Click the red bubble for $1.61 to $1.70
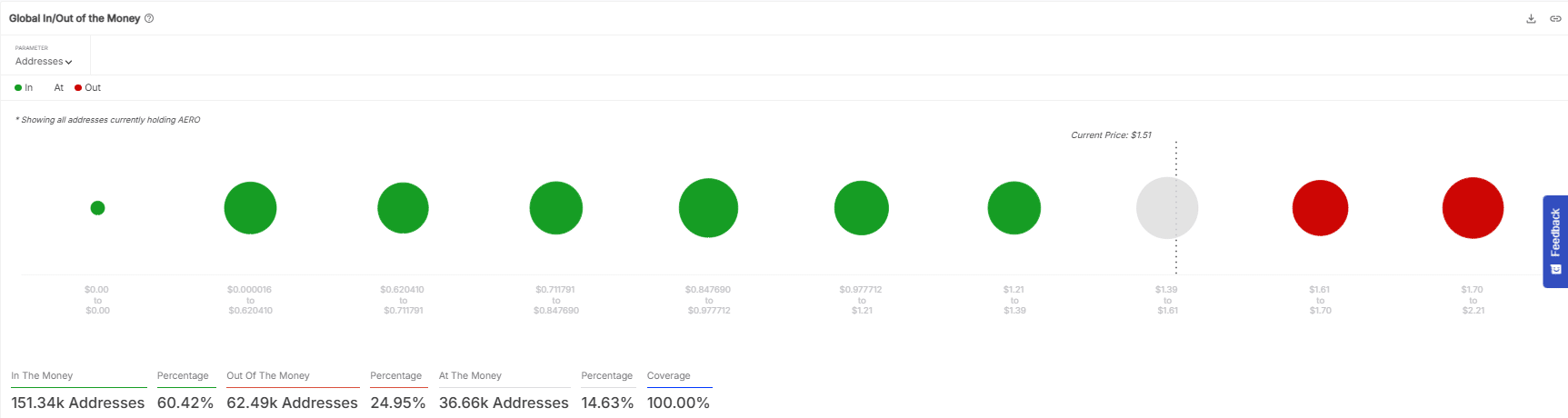Viewport: 1568px width, 418px height. [x=1320, y=208]
